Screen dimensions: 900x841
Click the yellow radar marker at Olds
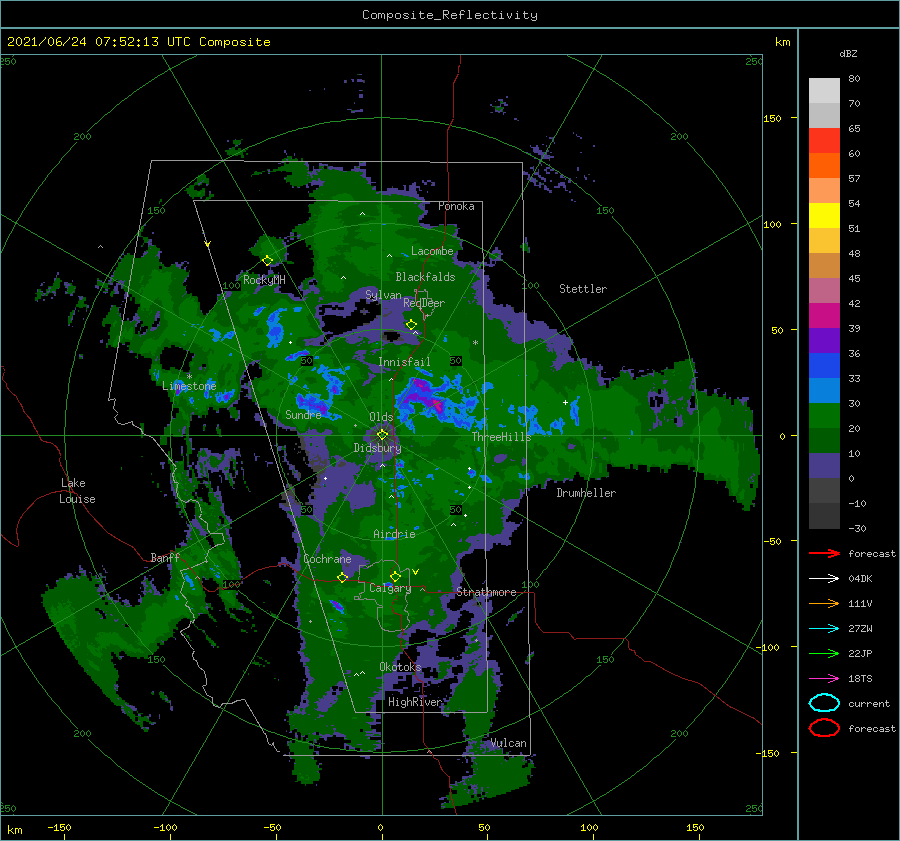click(x=382, y=435)
